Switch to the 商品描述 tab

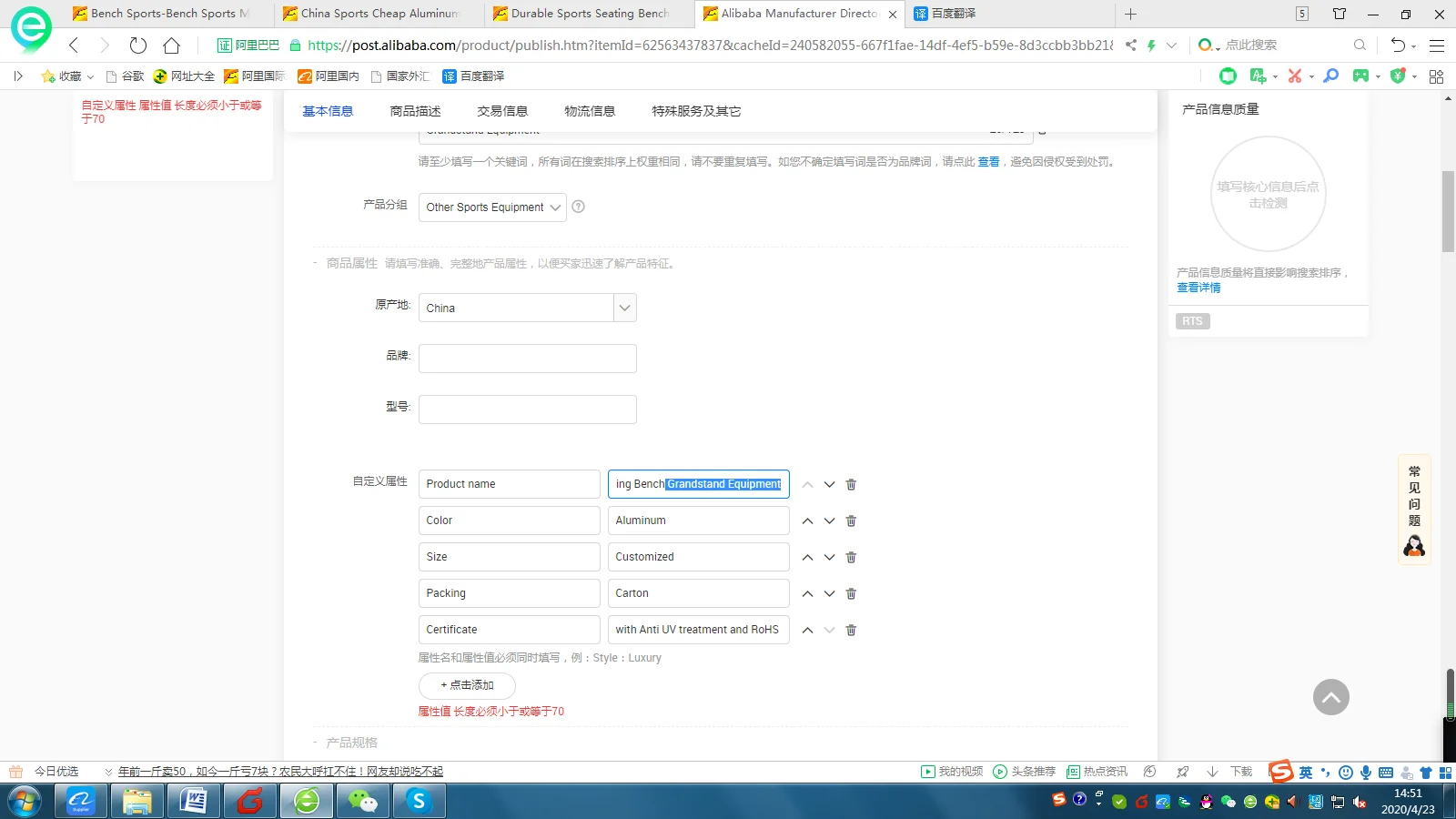[x=415, y=111]
